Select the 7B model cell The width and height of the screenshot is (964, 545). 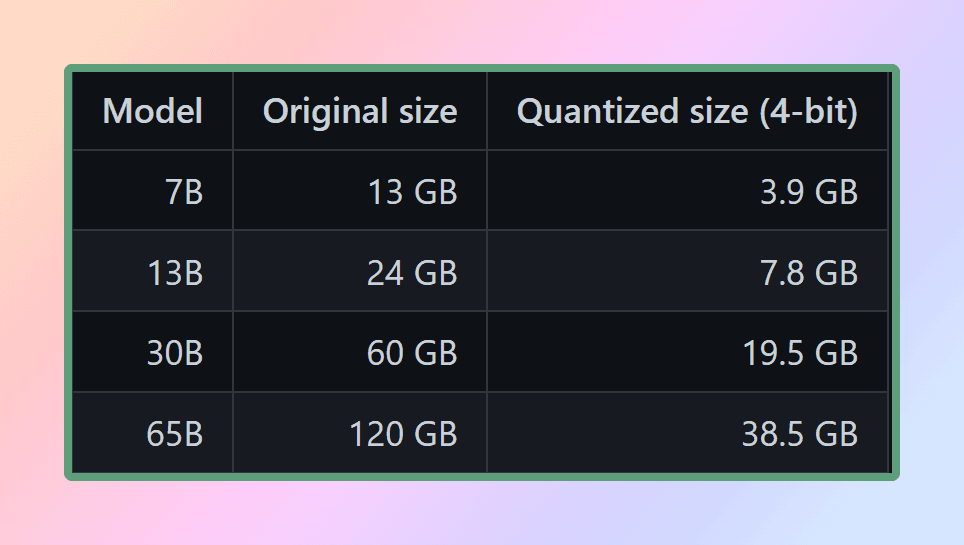(x=152, y=191)
